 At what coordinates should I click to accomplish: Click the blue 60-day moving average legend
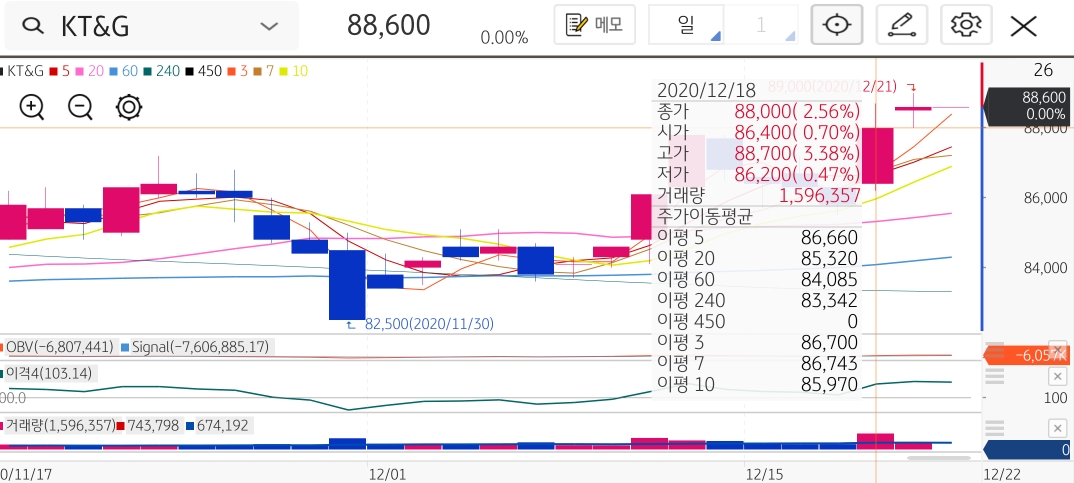(123, 71)
